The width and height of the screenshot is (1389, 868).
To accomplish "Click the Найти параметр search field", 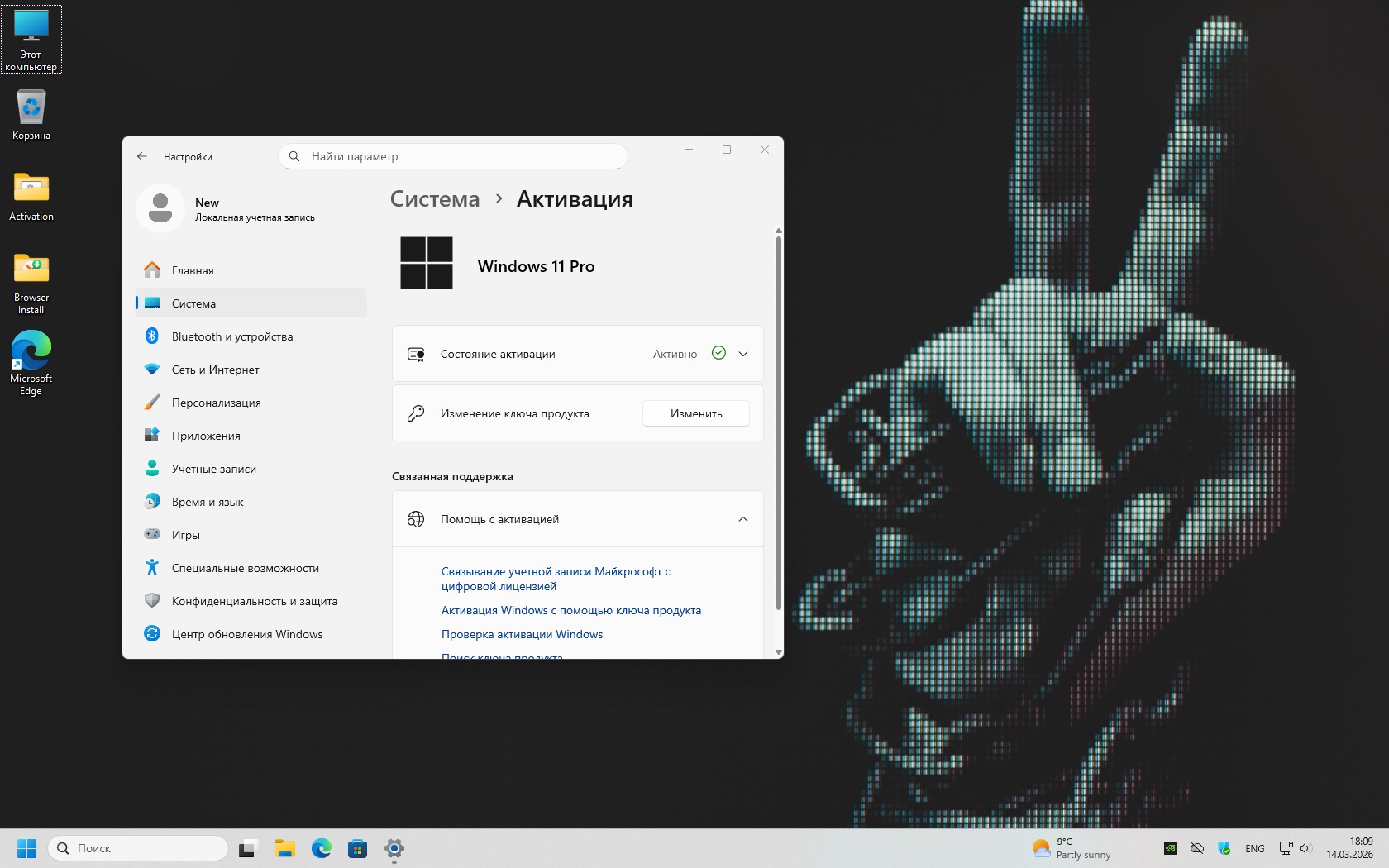I will pyautogui.click(x=463, y=156).
